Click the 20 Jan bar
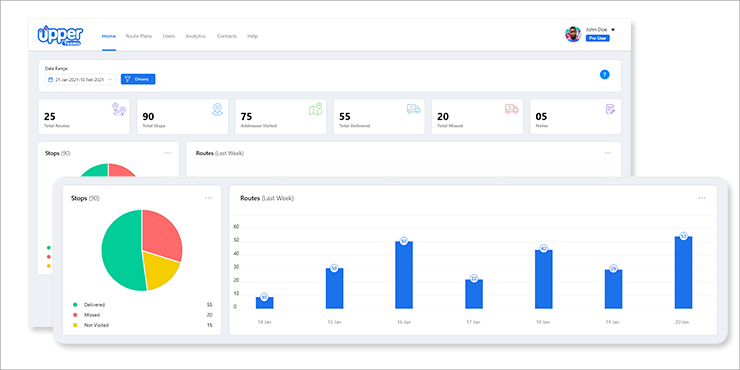The height and width of the screenshot is (370, 740). (x=683, y=272)
